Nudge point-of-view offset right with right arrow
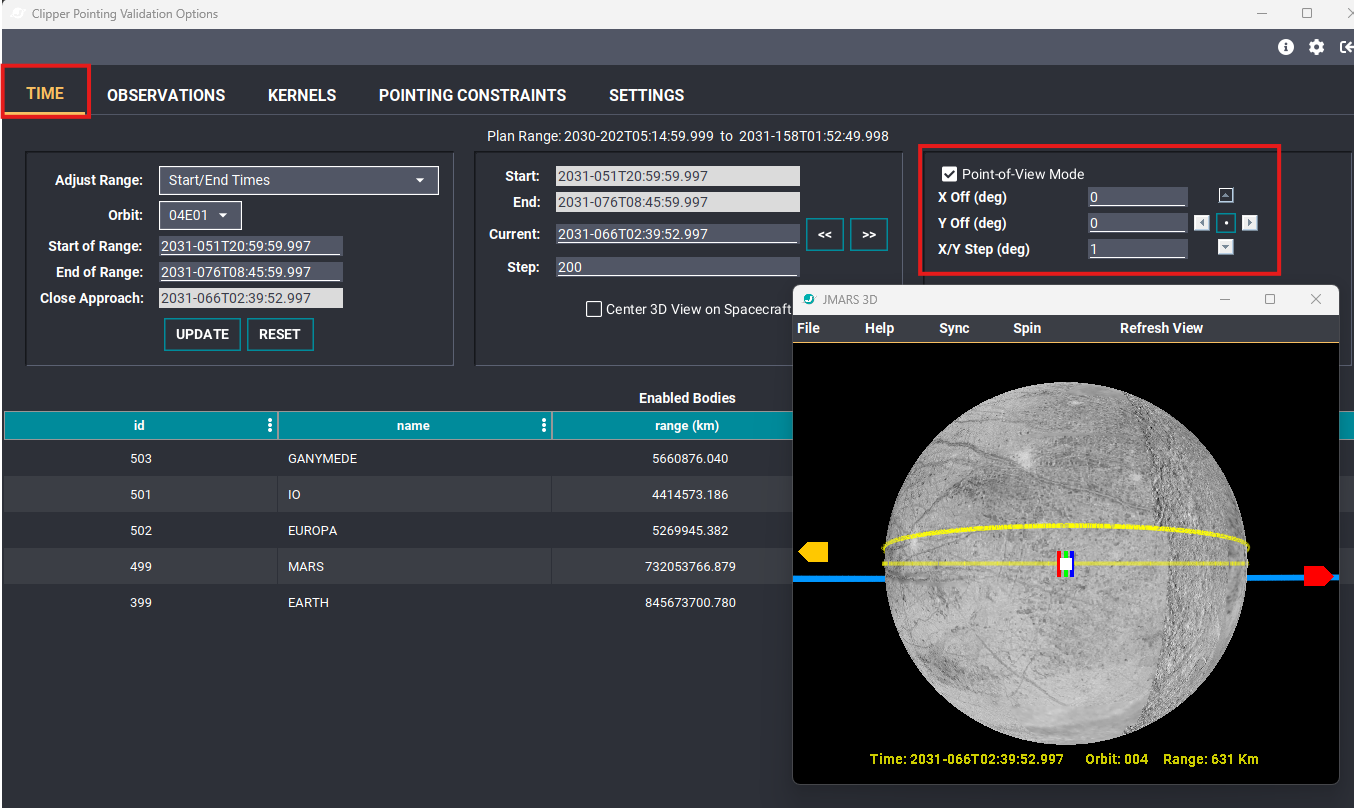Viewport: 1354px width, 808px height. 1250,222
